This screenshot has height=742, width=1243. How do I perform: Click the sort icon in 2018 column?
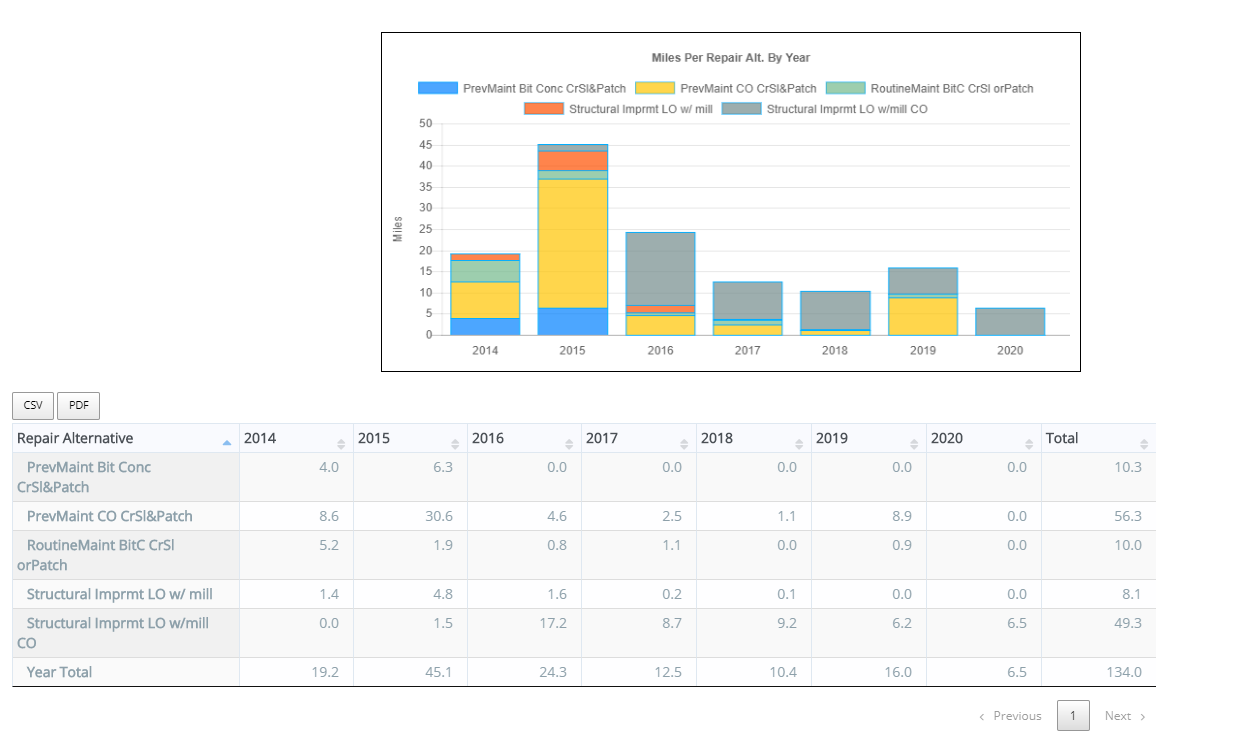point(799,443)
